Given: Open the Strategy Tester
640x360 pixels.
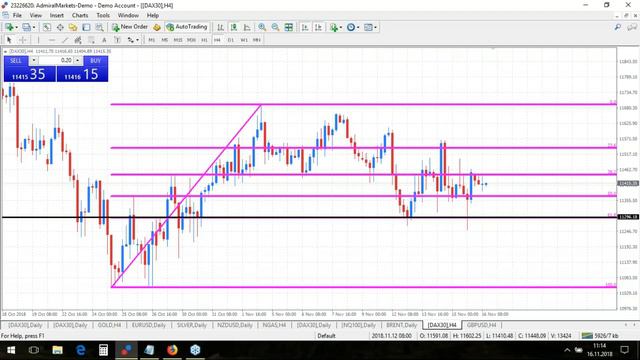Looking at the screenshot, I should coord(99,27).
